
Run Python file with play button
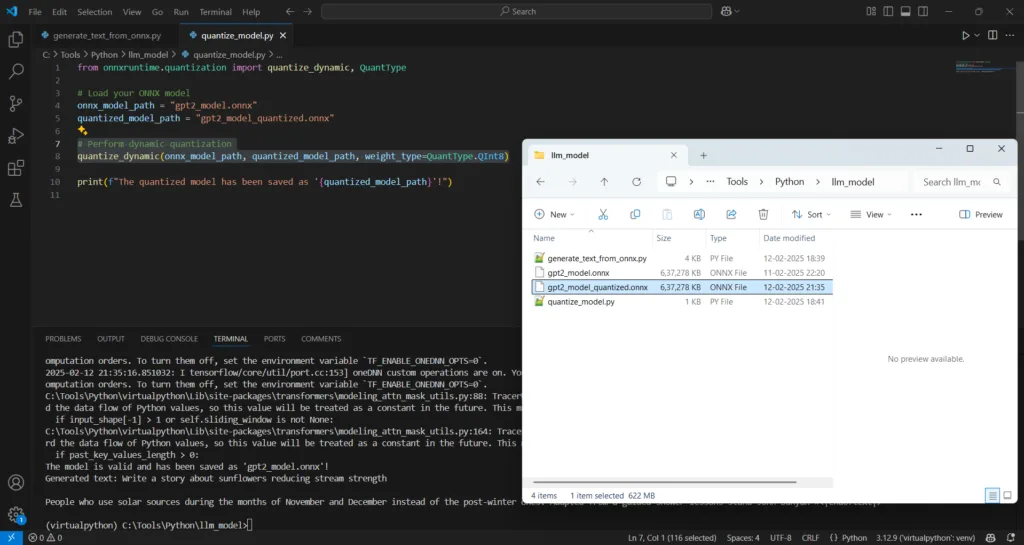[965, 35]
